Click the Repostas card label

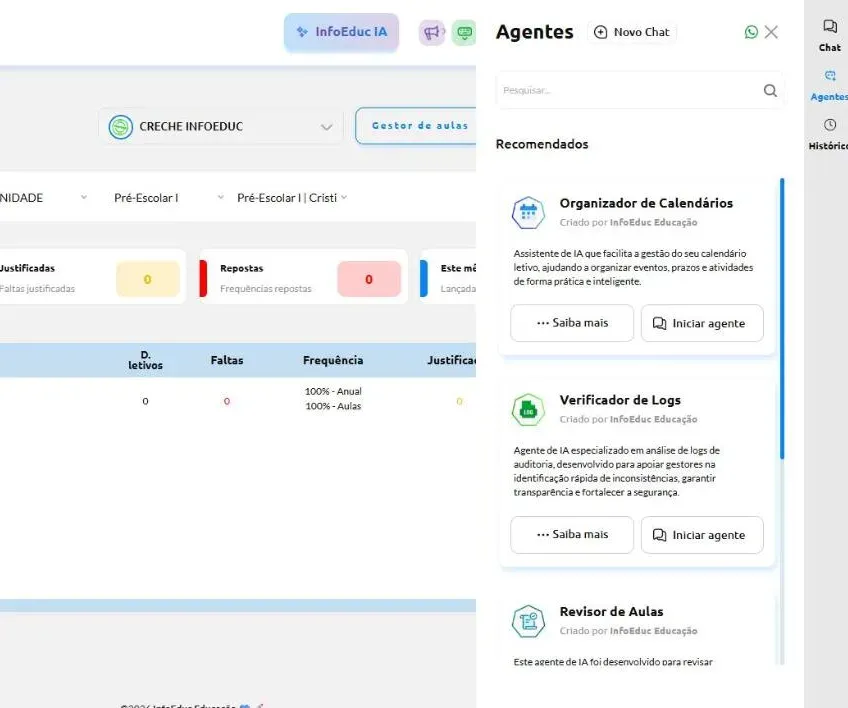click(x=242, y=268)
